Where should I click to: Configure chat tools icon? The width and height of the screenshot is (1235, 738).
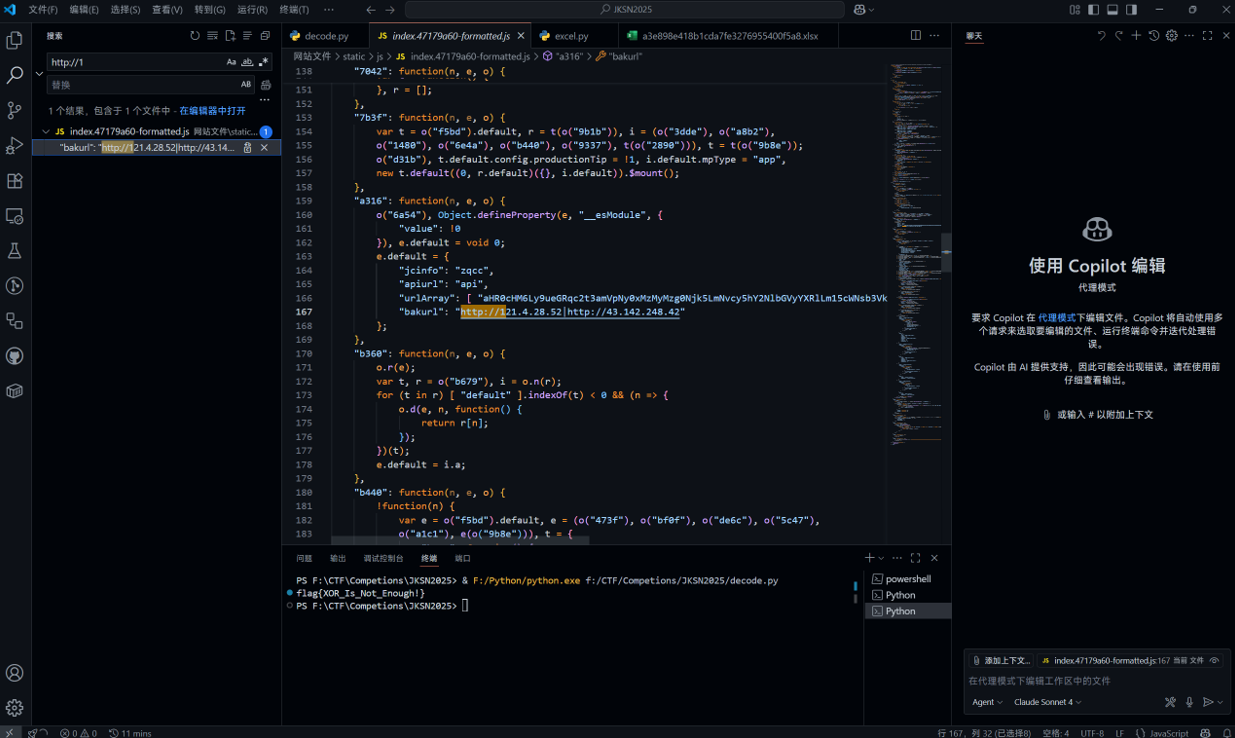[1170, 702]
